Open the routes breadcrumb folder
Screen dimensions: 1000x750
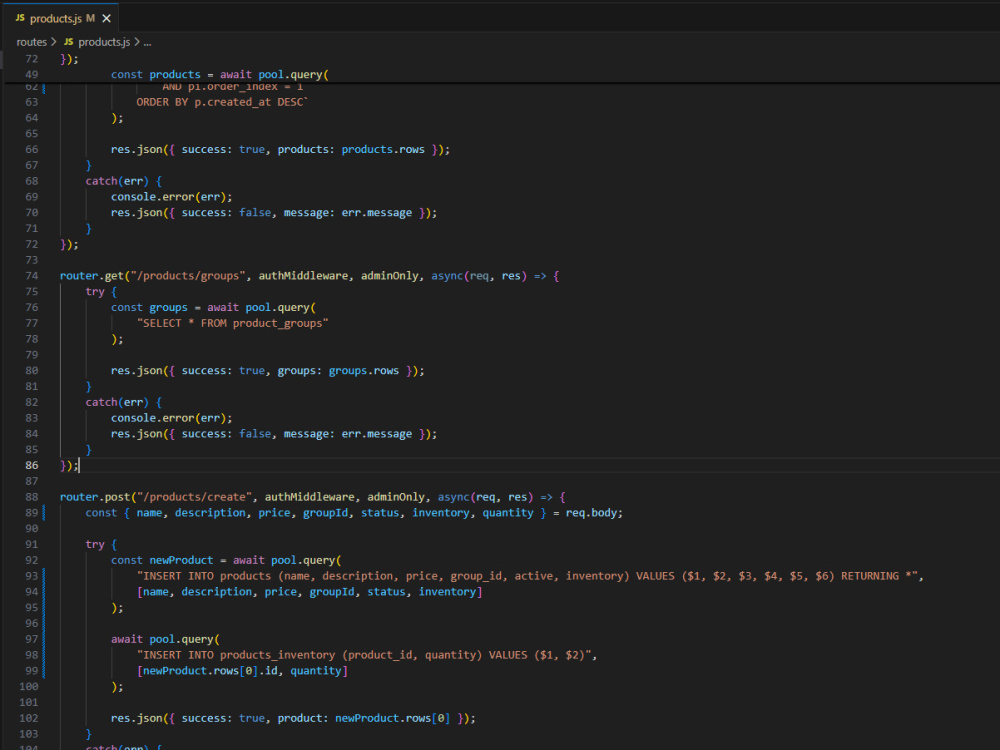tap(31, 42)
